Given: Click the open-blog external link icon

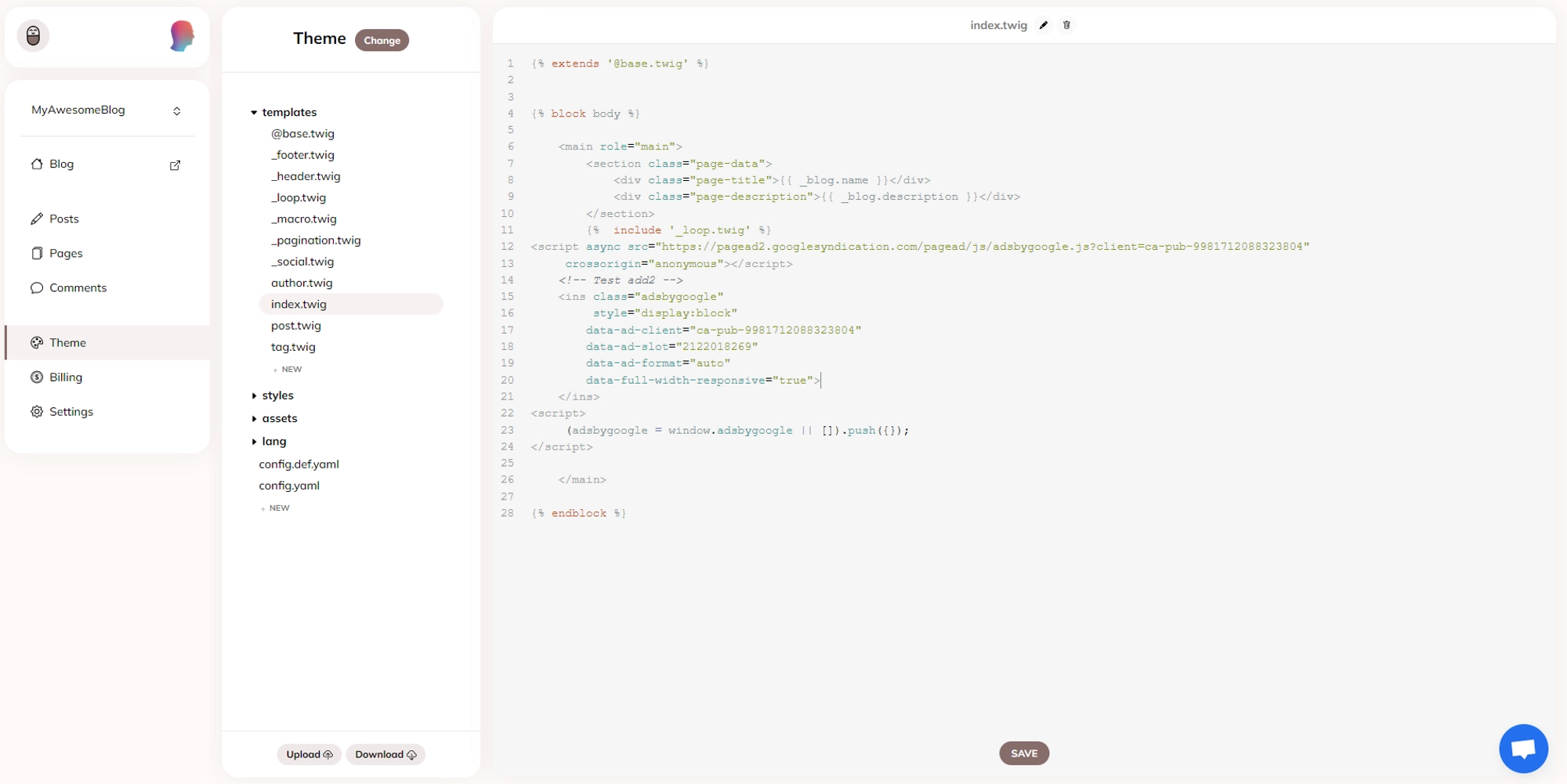Looking at the screenshot, I should (x=176, y=165).
